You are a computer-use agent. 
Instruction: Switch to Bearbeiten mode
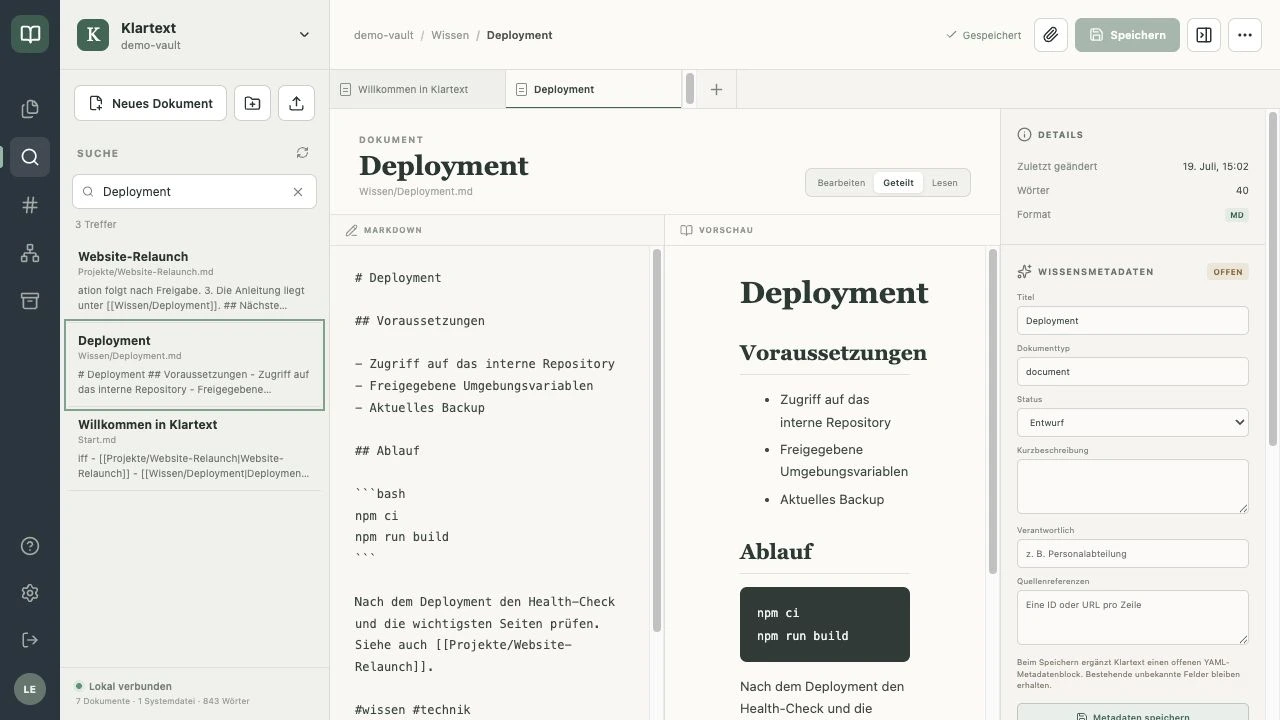coord(841,183)
